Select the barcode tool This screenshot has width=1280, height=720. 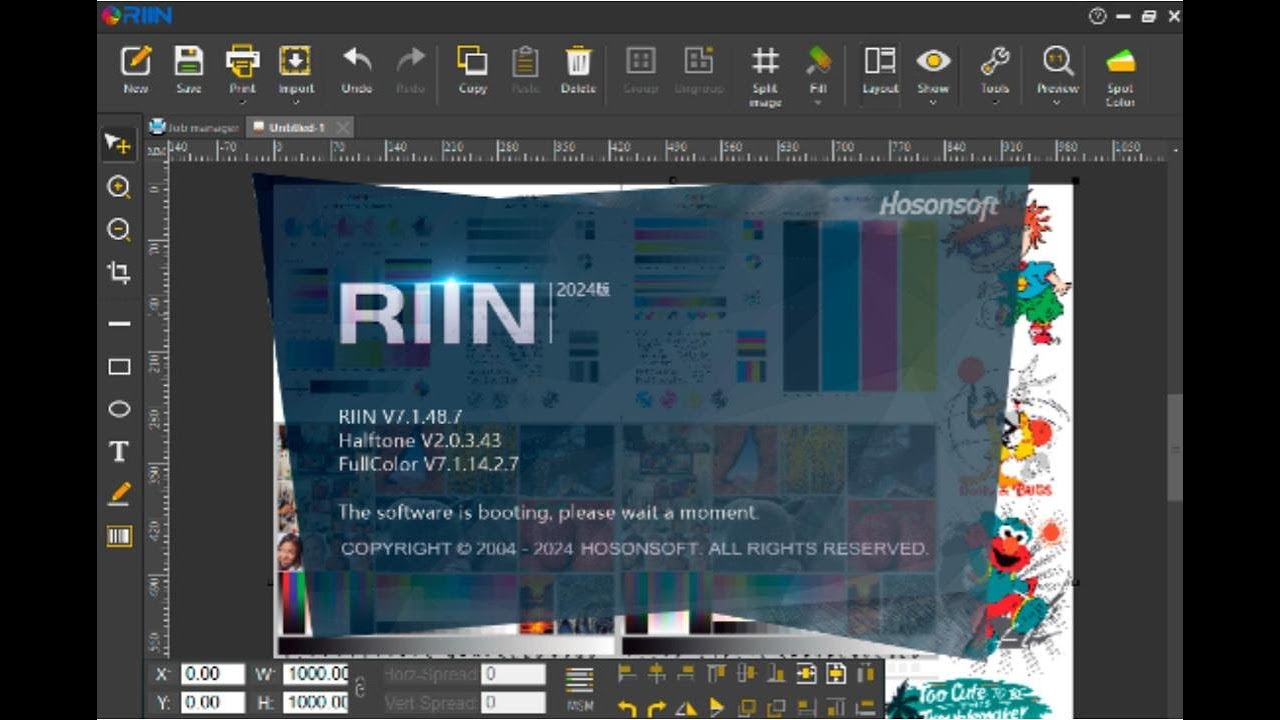click(x=119, y=537)
